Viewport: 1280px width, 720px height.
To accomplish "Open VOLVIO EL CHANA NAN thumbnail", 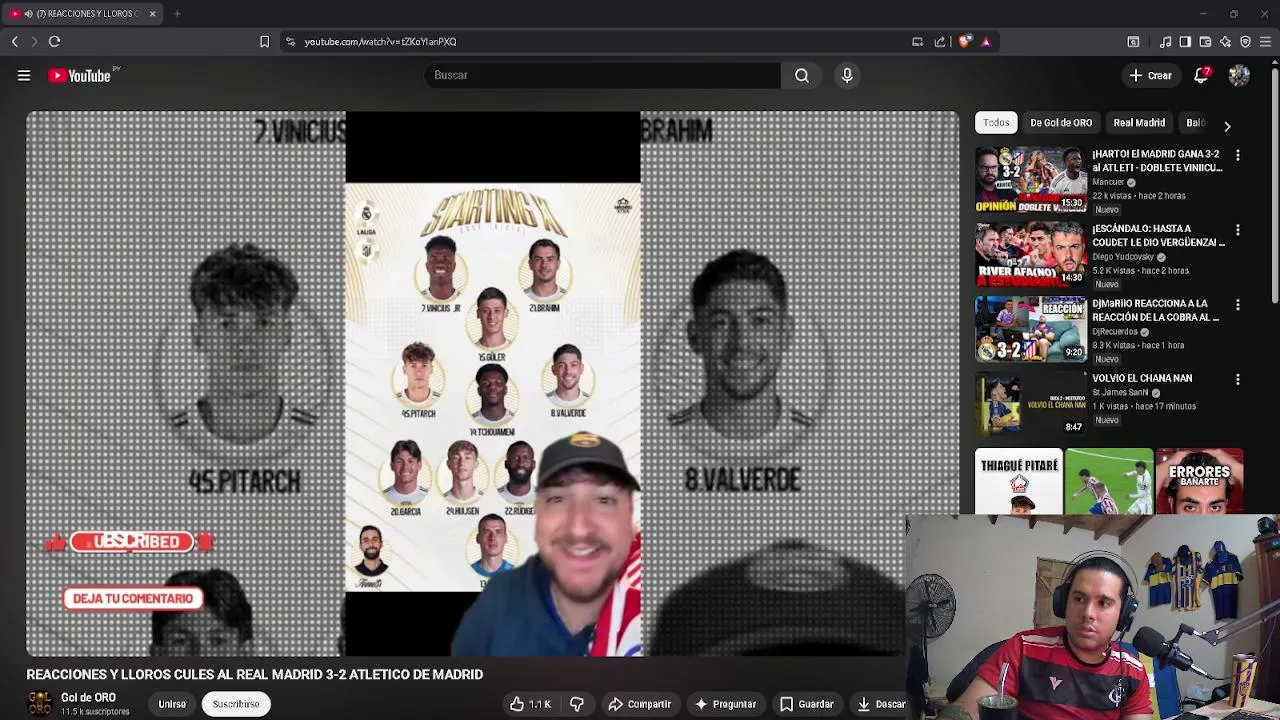I will 1030,404.
